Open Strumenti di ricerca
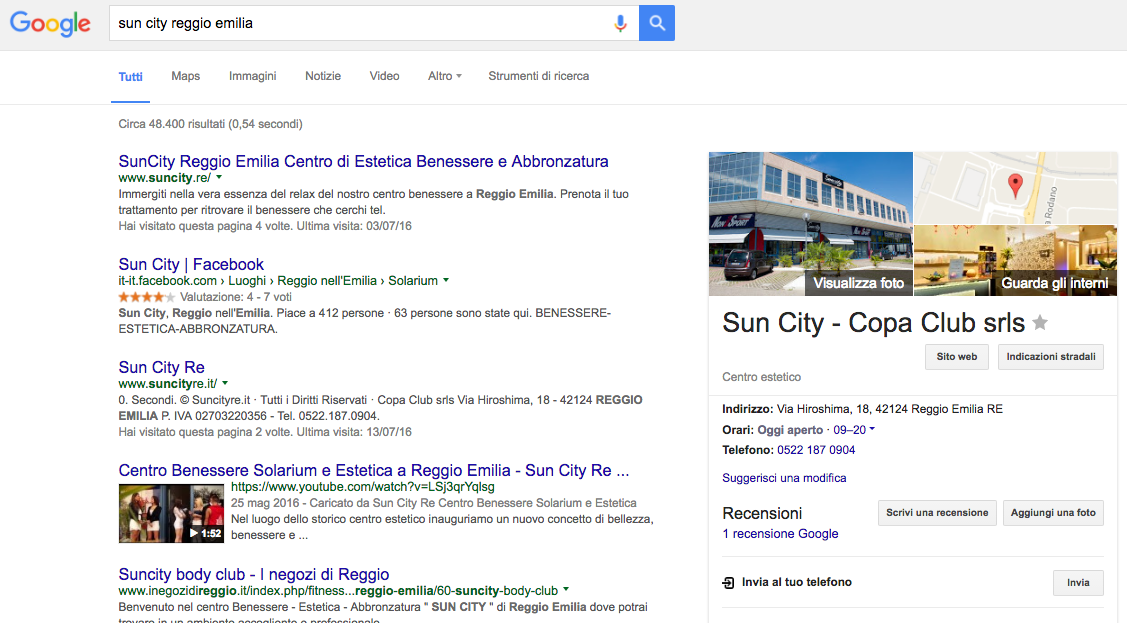 pyautogui.click(x=538, y=76)
